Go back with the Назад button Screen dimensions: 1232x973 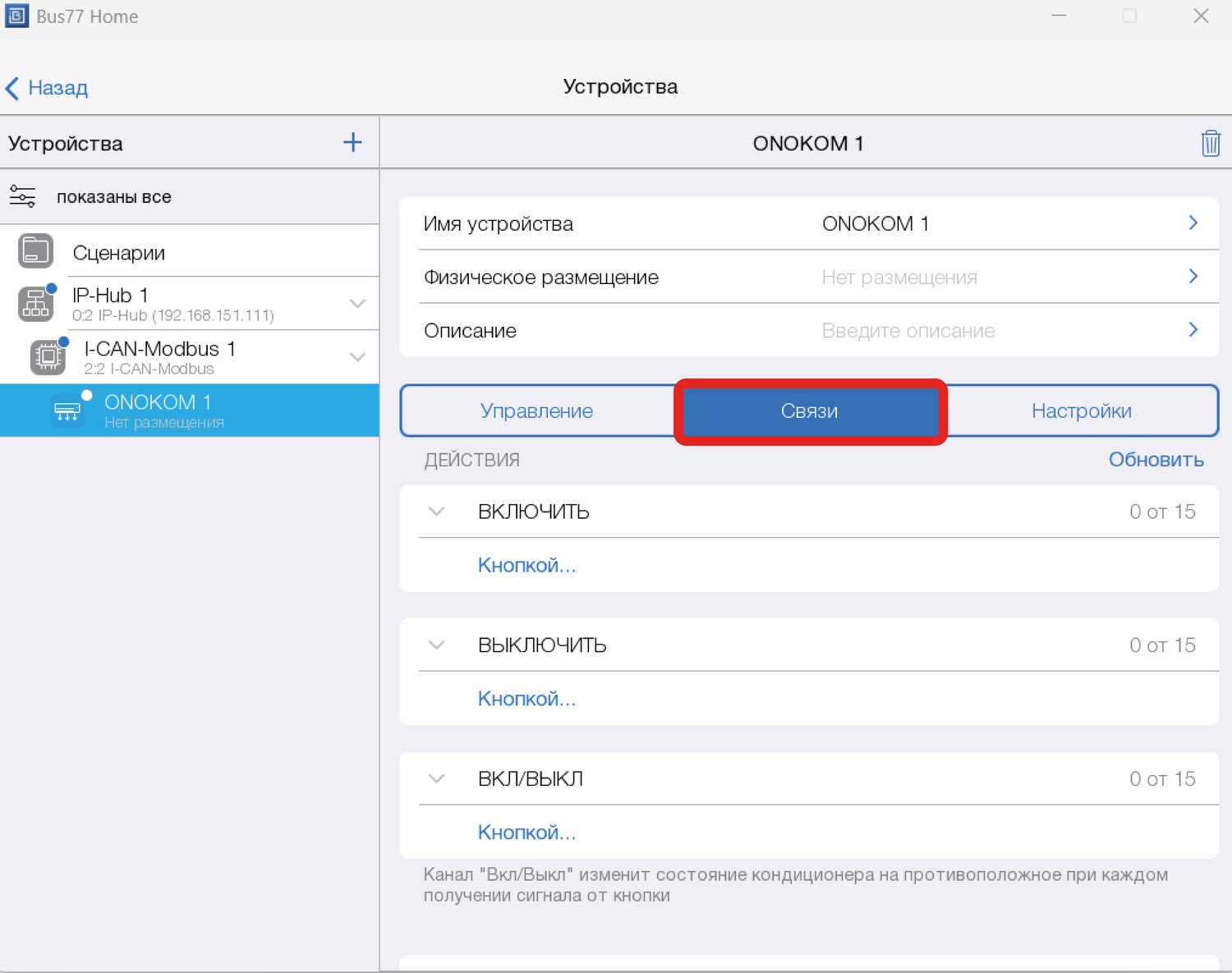48,88
